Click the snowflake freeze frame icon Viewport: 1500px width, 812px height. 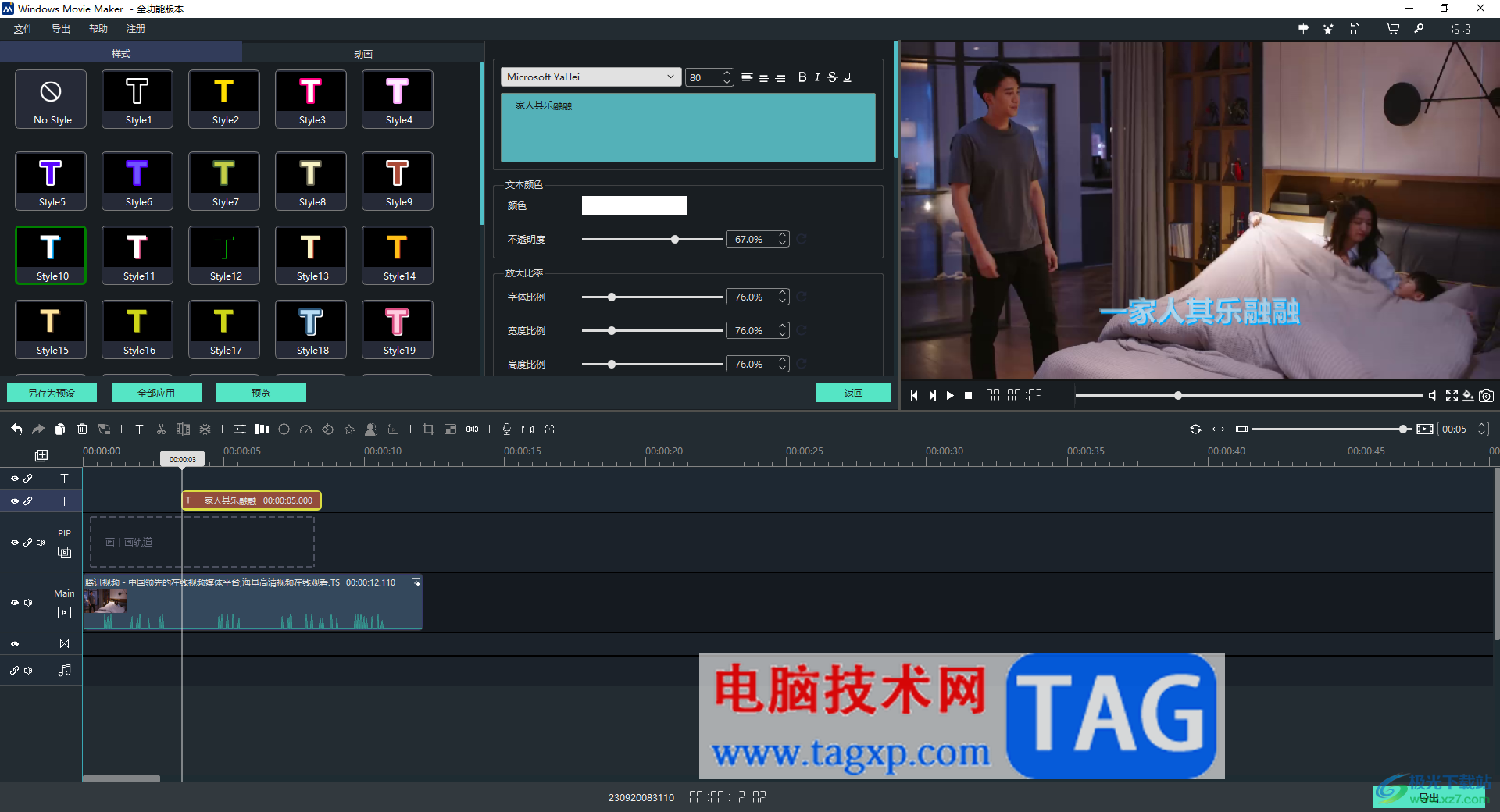click(x=205, y=429)
